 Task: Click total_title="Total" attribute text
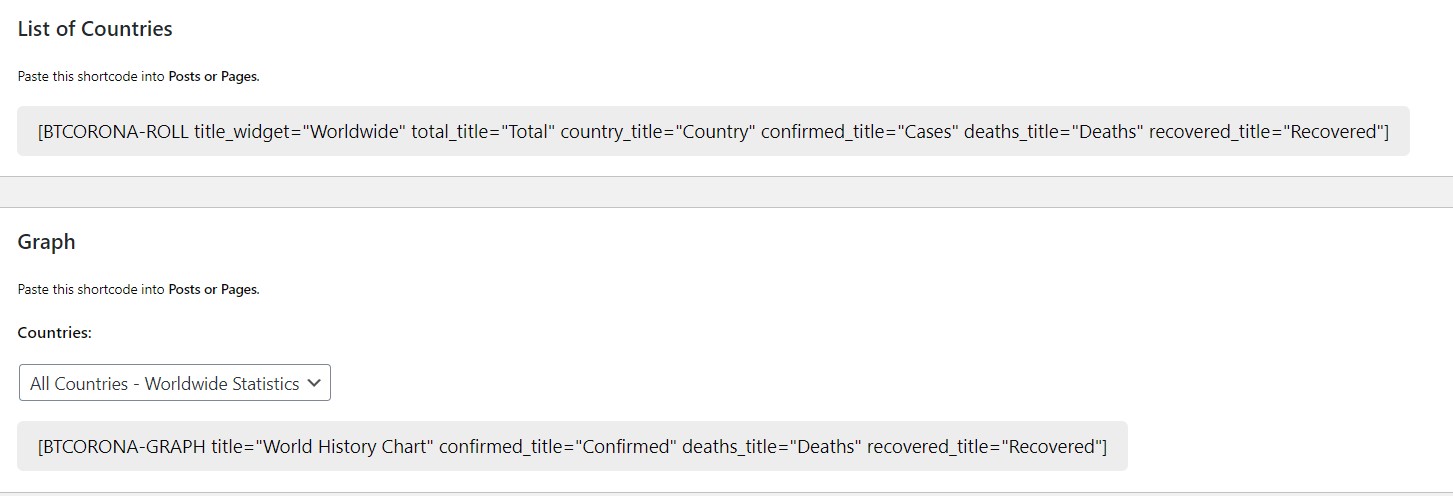coord(483,131)
